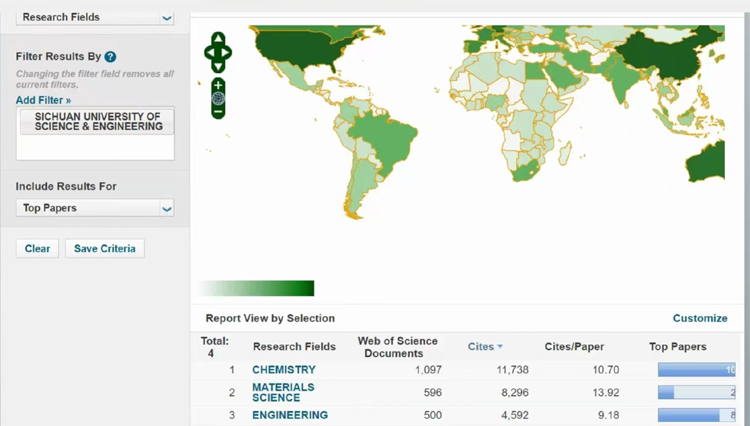This screenshot has width=750, height=426.
Task: Zoom out on the map
Action: point(218,112)
